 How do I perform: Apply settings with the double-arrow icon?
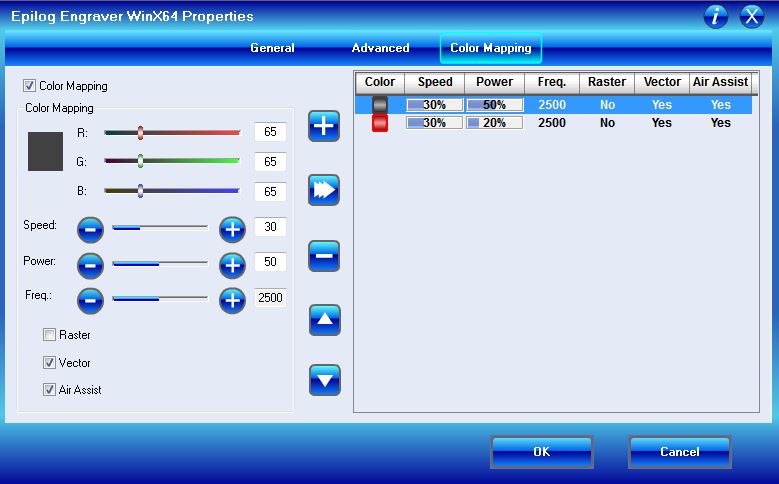tap(324, 190)
